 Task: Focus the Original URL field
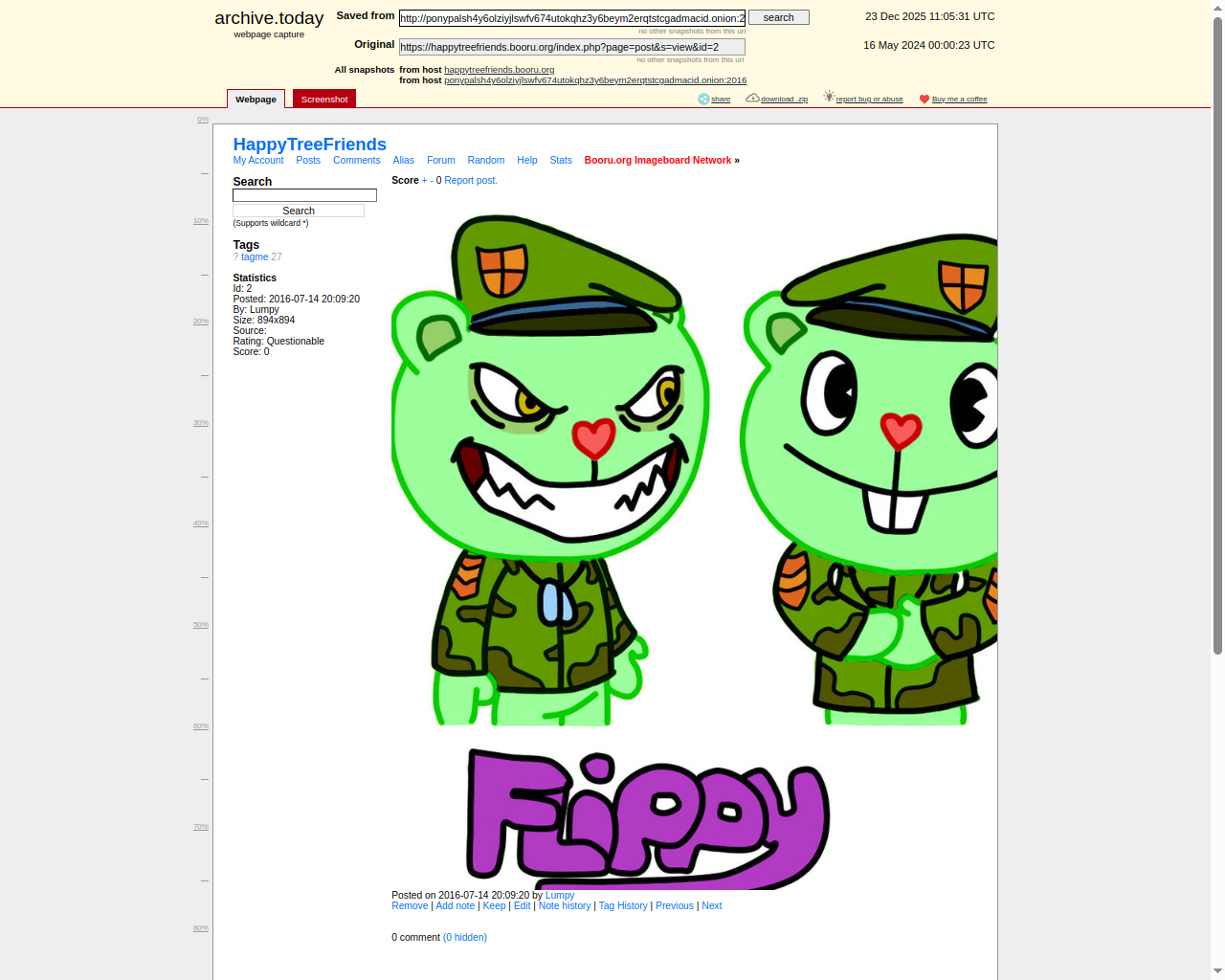click(572, 47)
